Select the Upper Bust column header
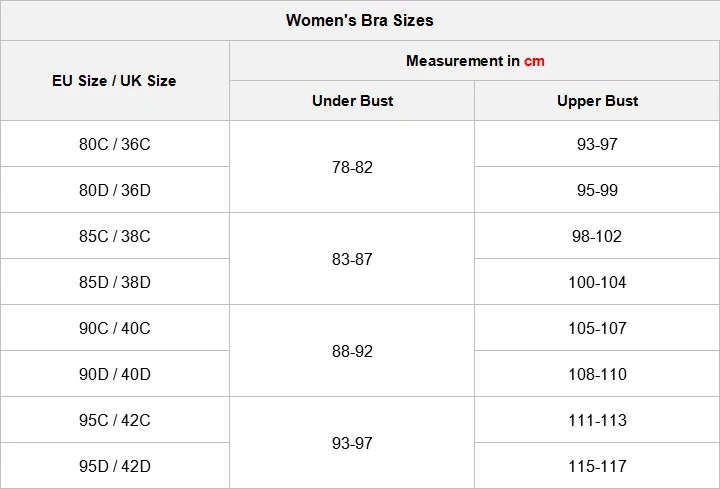 tap(597, 101)
